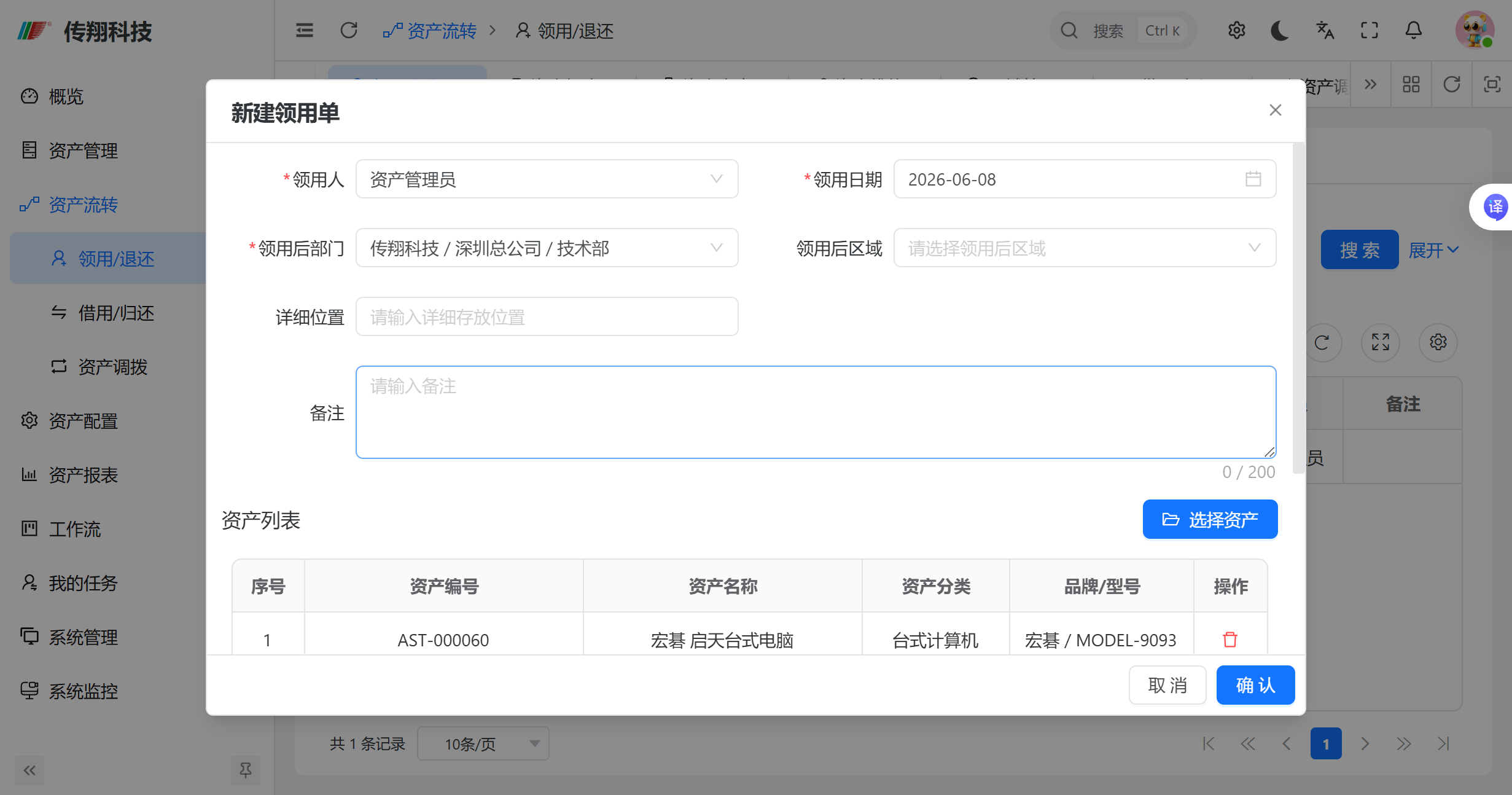
Task: Pin the sidebar with pin icon
Action: pyautogui.click(x=245, y=770)
